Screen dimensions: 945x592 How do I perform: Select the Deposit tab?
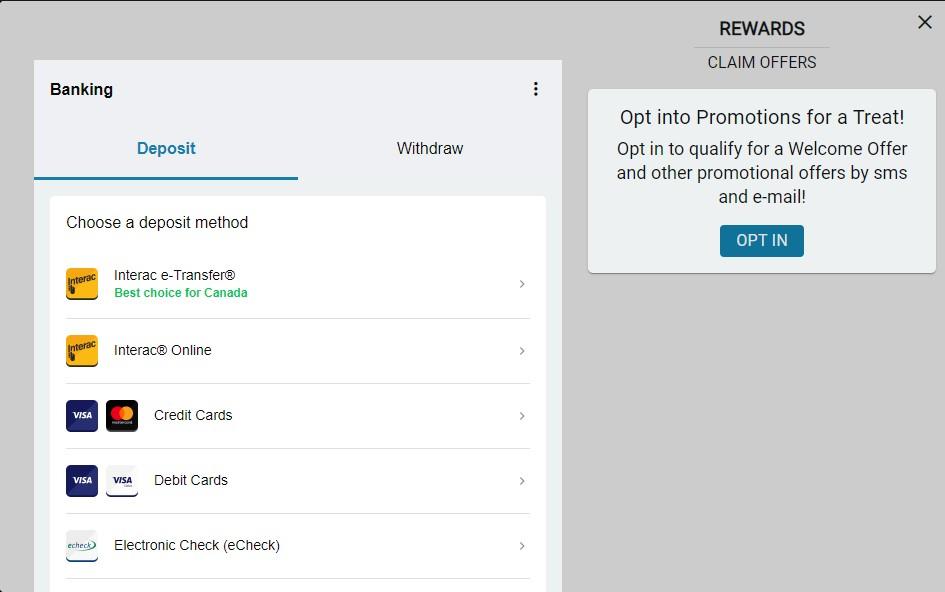pyautogui.click(x=166, y=148)
